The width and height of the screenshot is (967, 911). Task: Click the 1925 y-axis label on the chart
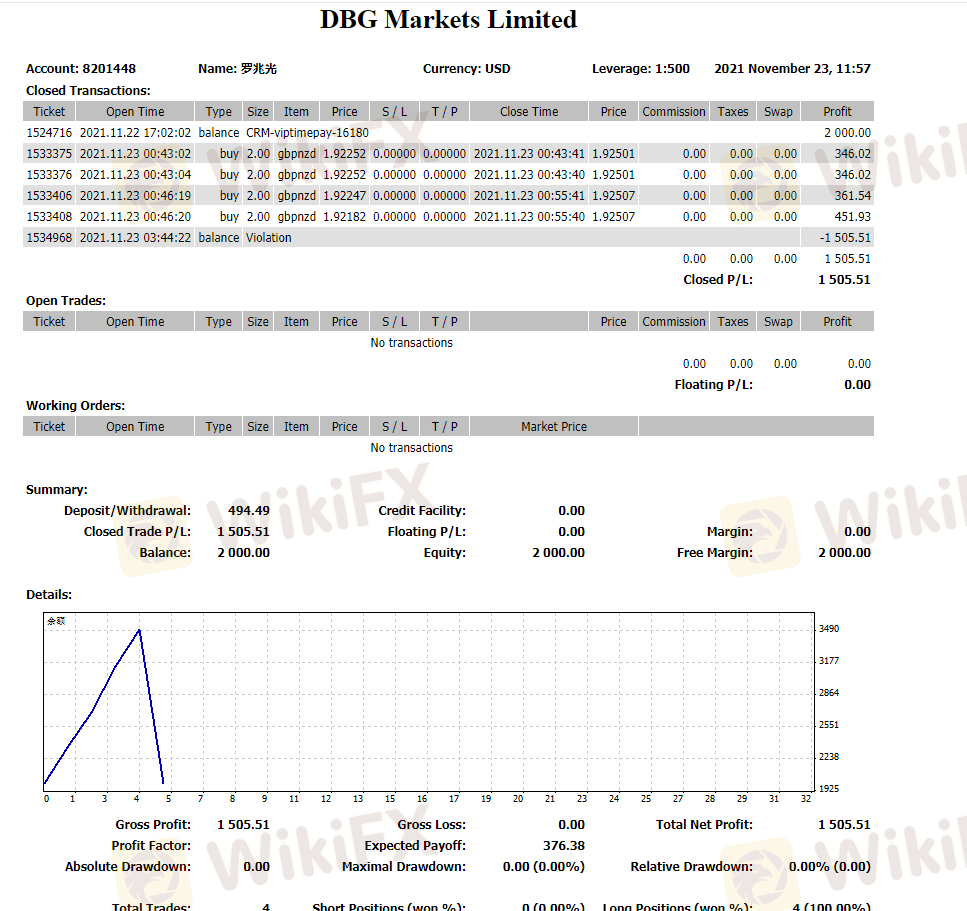tap(829, 788)
